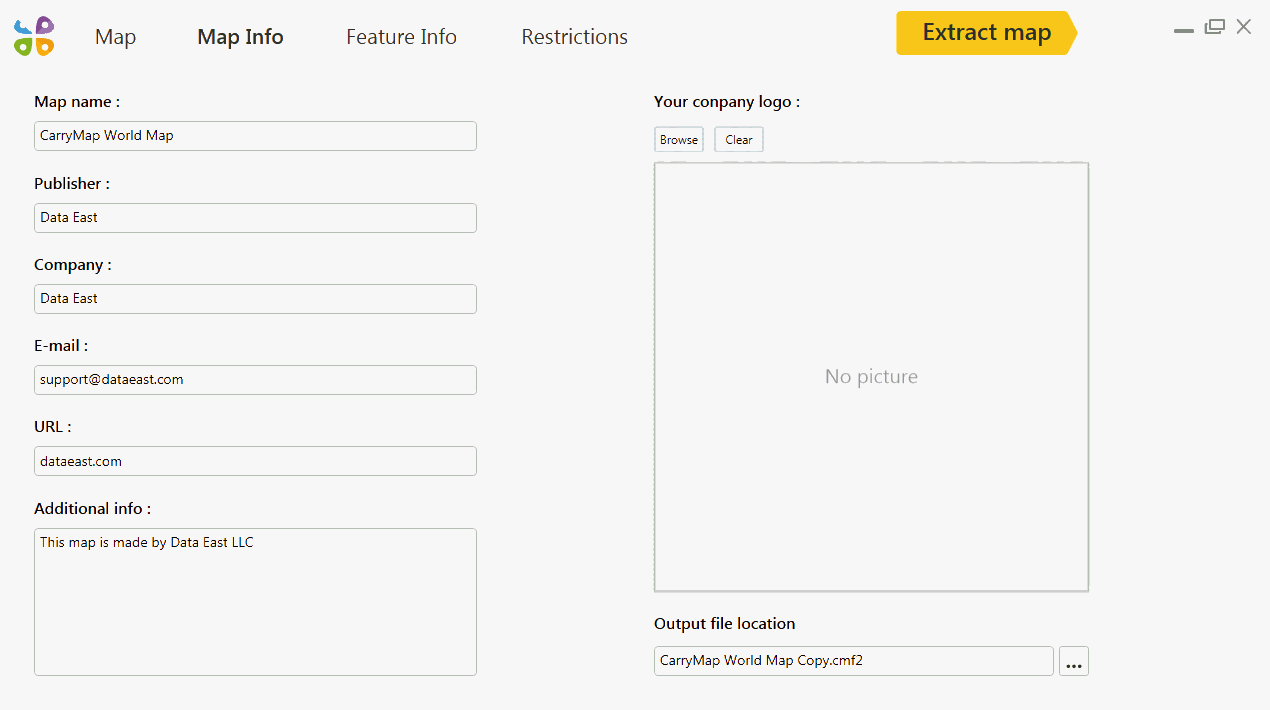Screen dimensions: 1270x710
Task: Click the 'Publisher :' label
Action: point(72,184)
